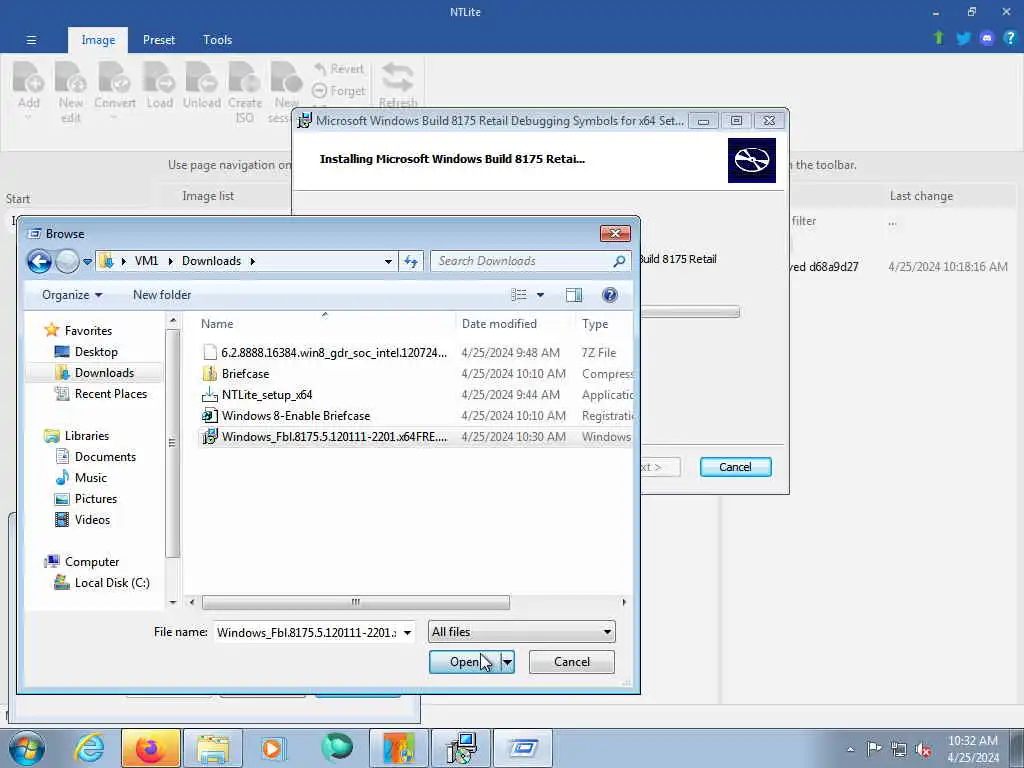The width and height of the screenshot is (1024, 768).
Task: Select Desktop in Favorites
Action: click(x=95, y=352)
